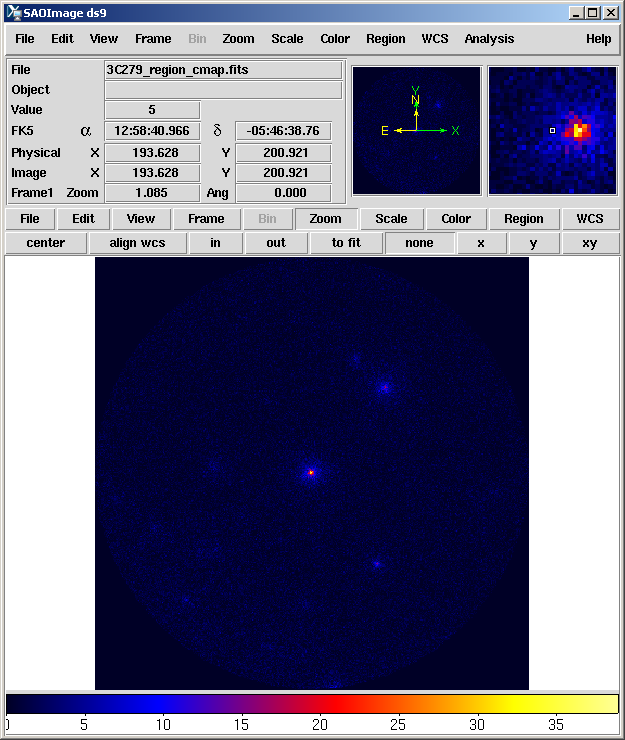The height and width of the screenshot is (740, 625).
Task: Select the 'none' flip button
Action: 419,243
